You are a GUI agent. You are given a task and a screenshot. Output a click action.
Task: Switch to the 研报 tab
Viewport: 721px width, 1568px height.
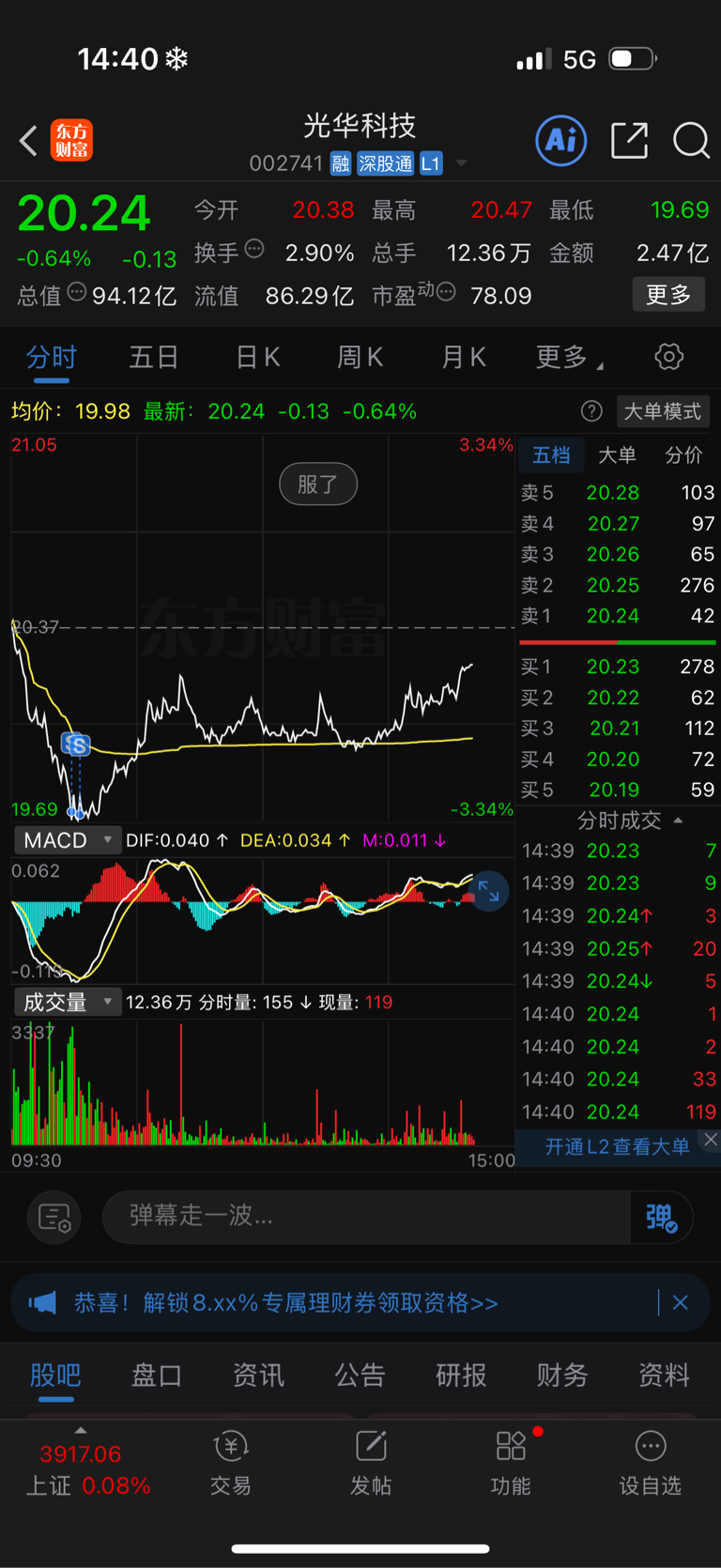pos(461,1376)
